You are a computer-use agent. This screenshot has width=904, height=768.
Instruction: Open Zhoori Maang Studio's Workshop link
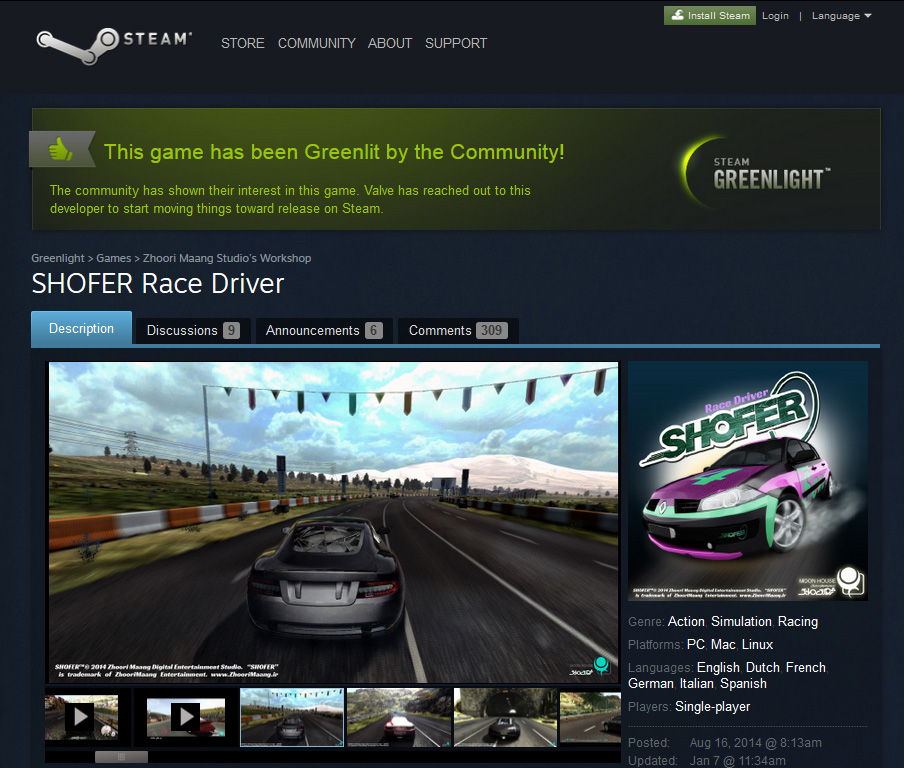tap(227, 258)
